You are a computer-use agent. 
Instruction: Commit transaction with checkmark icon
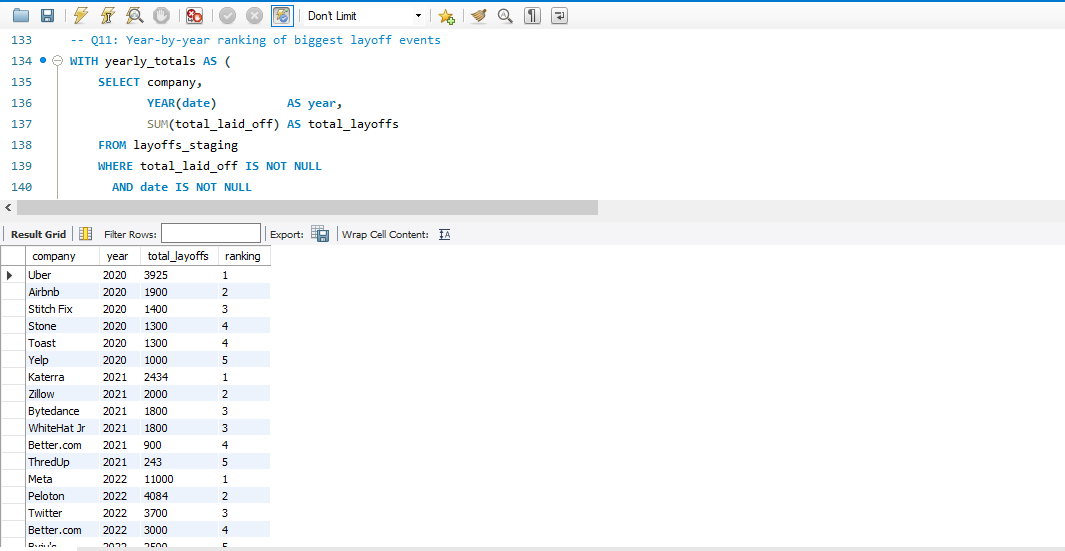[x=228, y=16]
